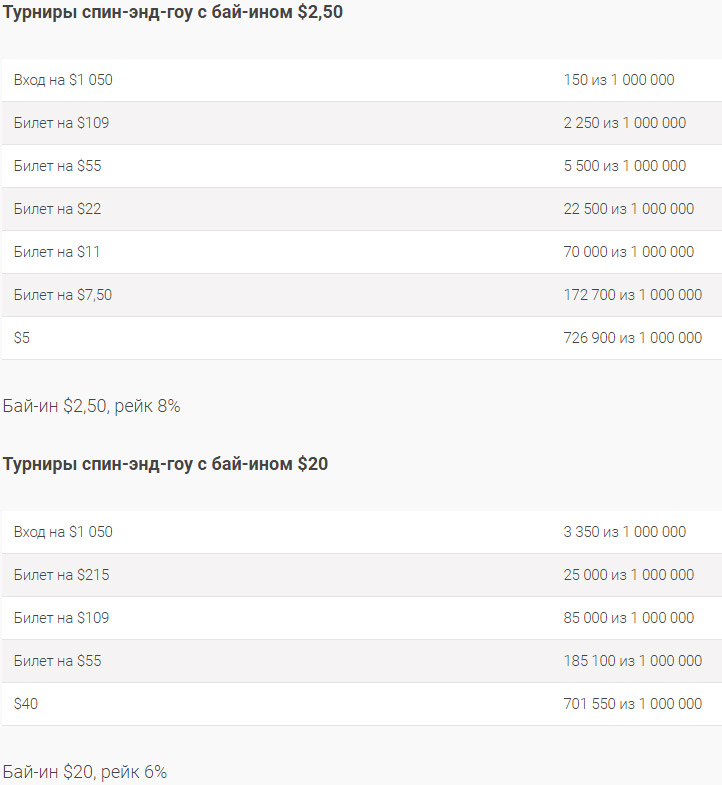Click the "Бай-ин $20, рейк 6%" text
Screen dimensions: 722x785
[85, 772]
